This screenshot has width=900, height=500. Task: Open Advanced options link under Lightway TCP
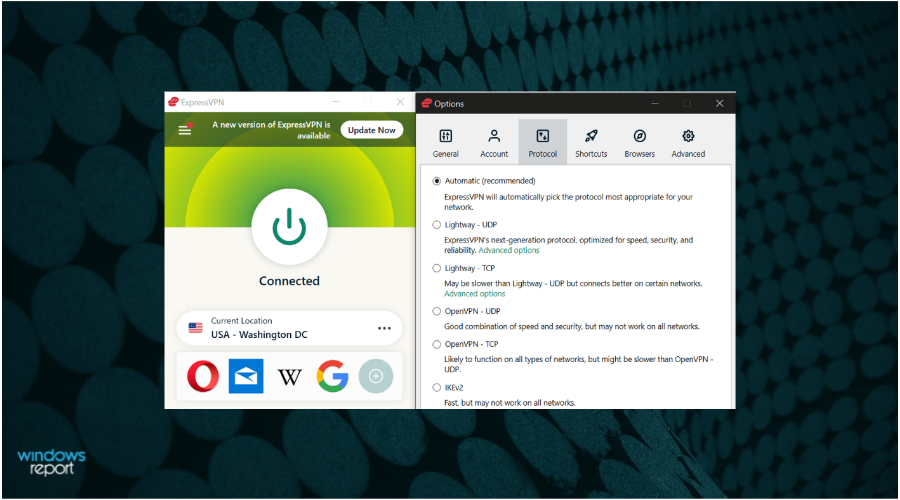(475, 293)
